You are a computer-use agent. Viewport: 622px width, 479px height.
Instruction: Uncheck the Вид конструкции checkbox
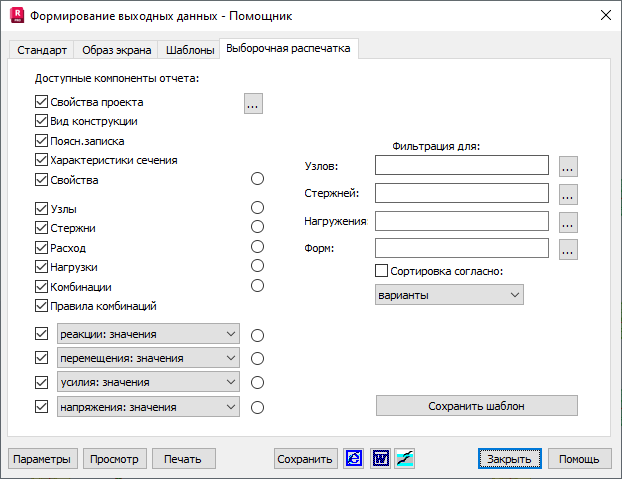coord(41,121)
